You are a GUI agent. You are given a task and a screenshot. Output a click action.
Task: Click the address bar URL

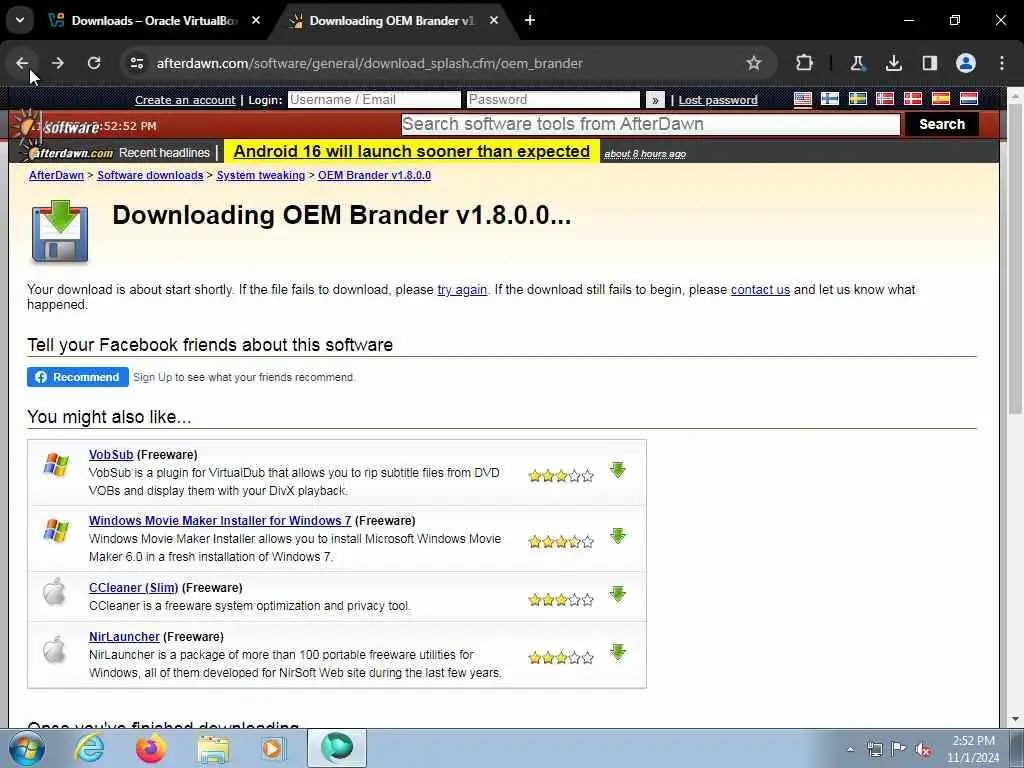(369, 63)
